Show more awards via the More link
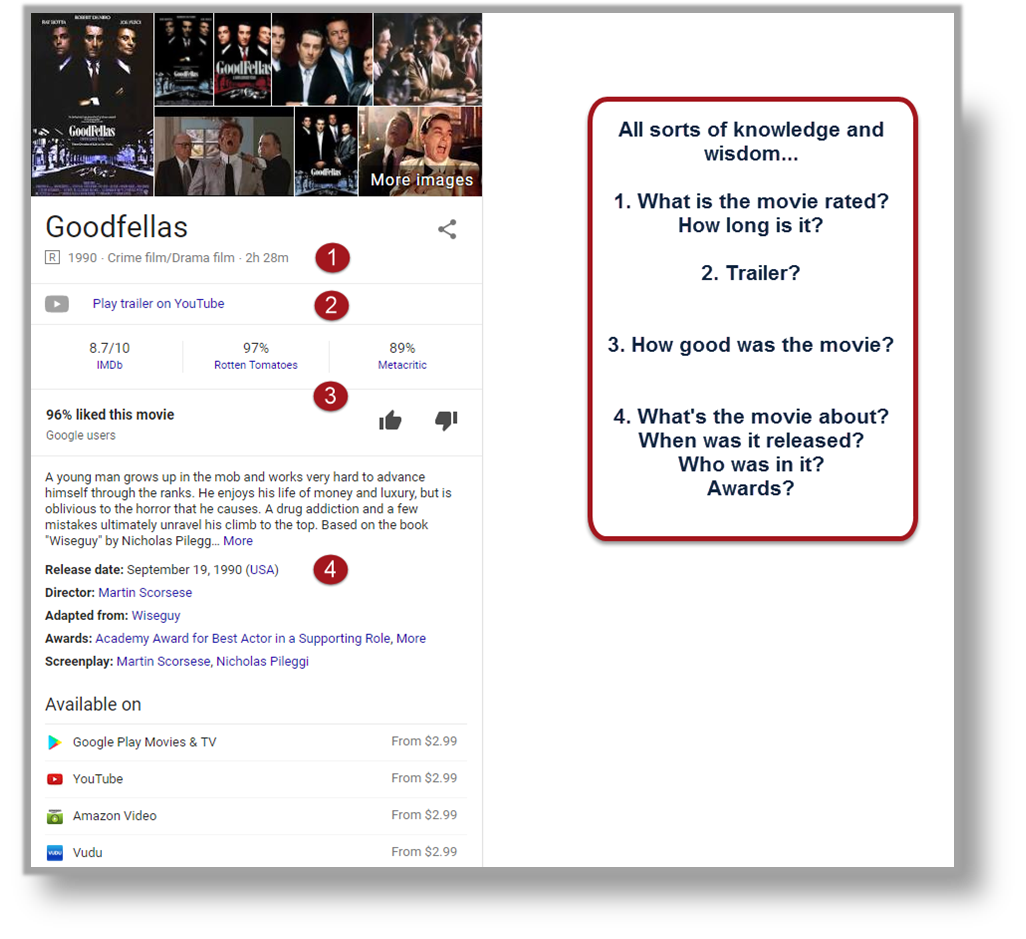1026x939 pixels. pyautogui.click(x=411, y=639)
